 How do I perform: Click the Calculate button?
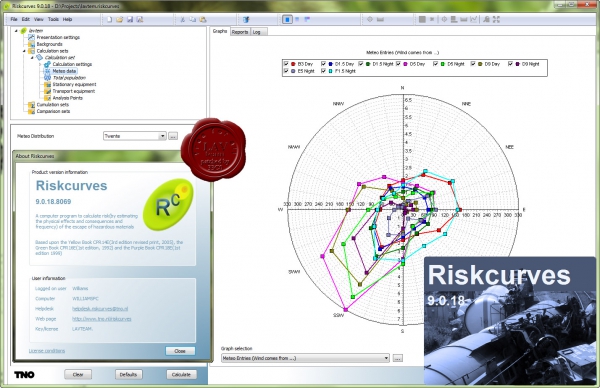181,375
